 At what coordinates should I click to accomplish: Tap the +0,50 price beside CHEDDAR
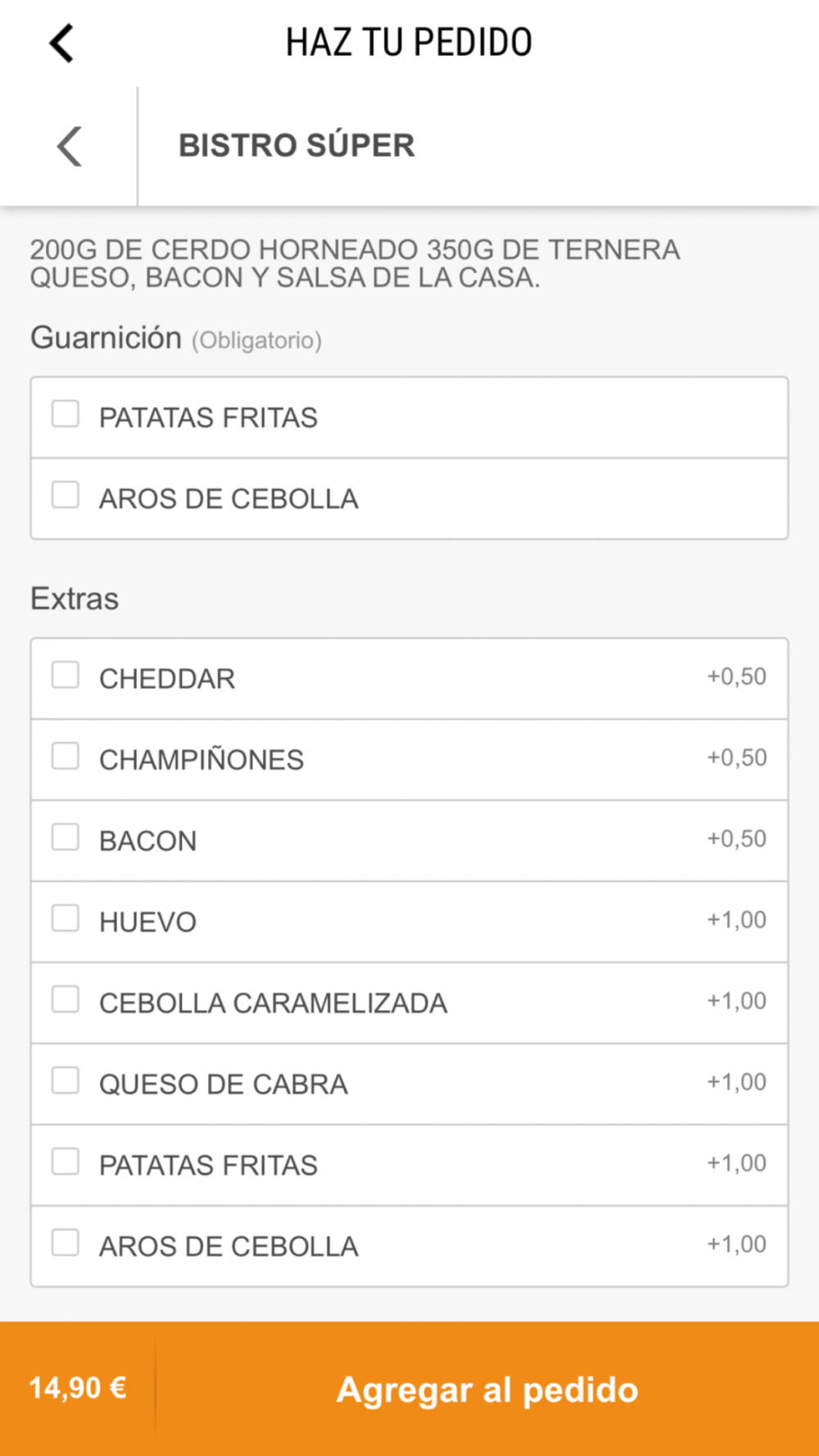[736, 676]
